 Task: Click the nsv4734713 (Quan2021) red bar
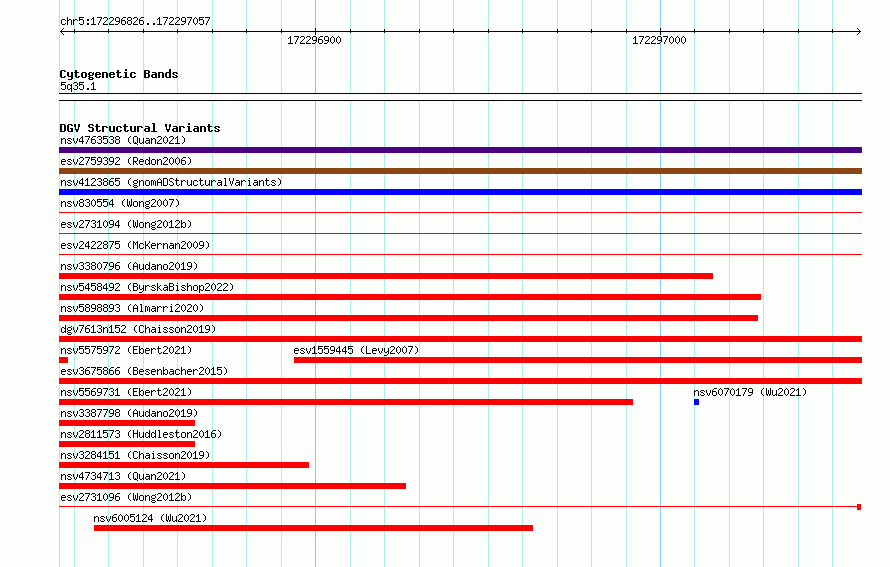pos(233,486)
